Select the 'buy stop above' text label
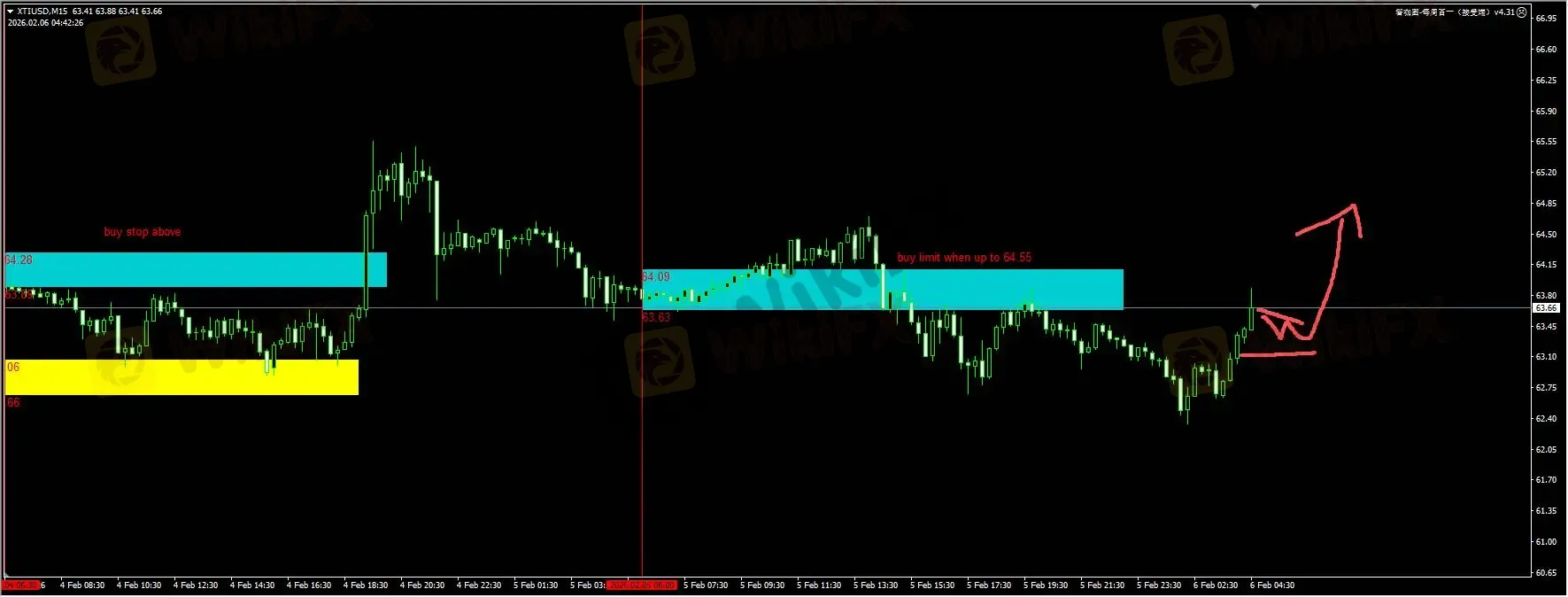Viewport: 1568px width, 597px height. [x=143, y=232]
